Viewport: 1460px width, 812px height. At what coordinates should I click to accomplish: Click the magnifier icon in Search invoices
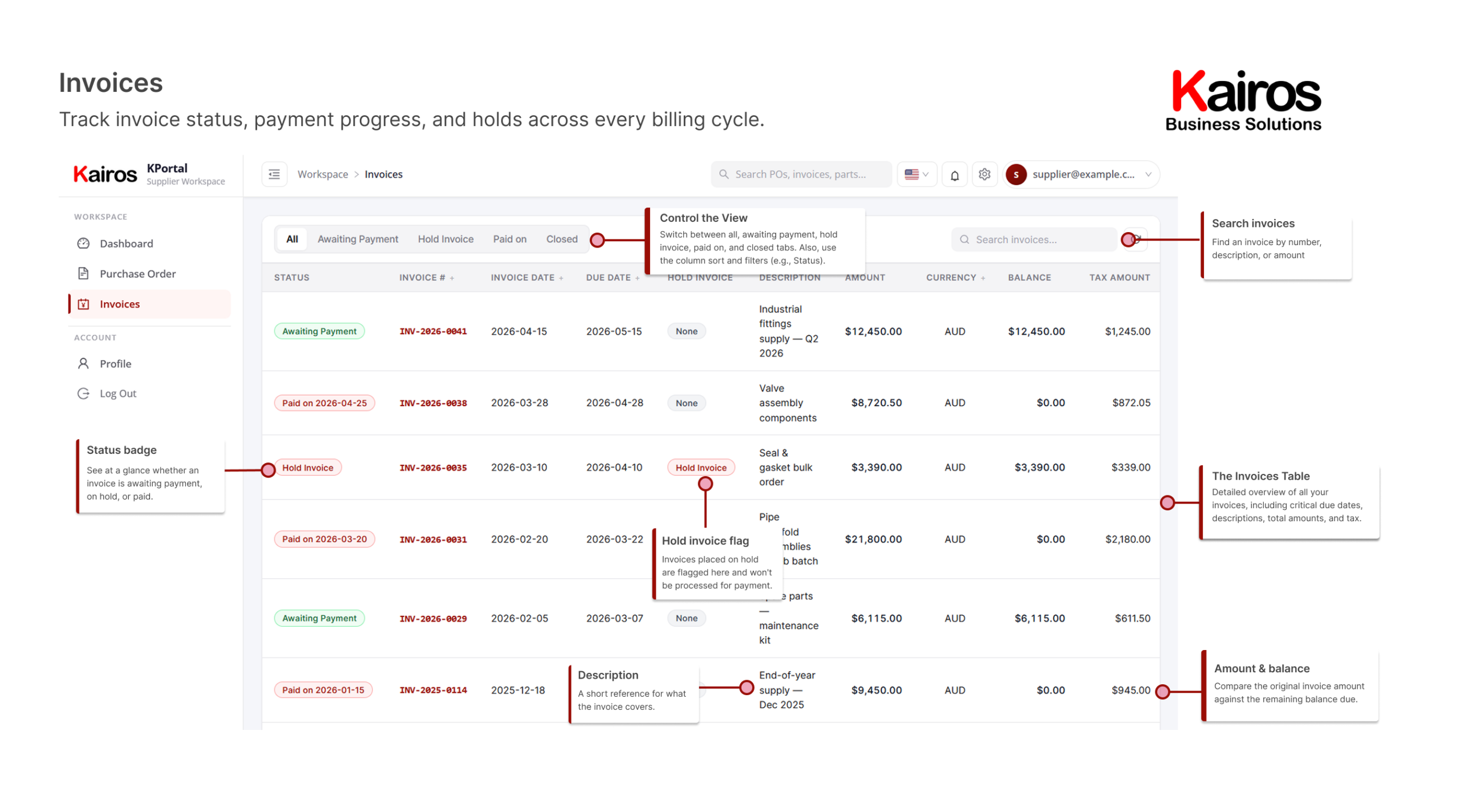pos(964,239)
